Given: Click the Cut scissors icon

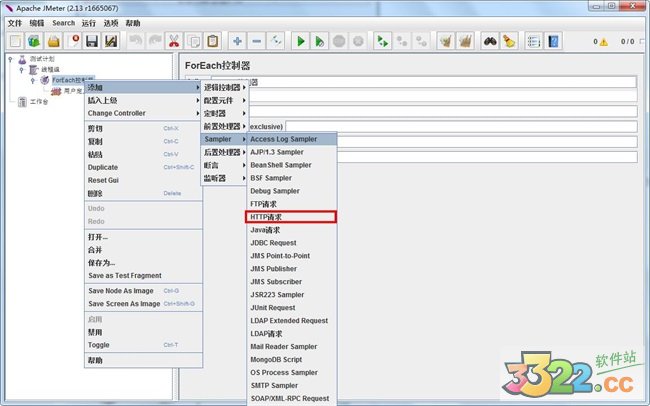Looking at the screenshot, I should 174,41.
